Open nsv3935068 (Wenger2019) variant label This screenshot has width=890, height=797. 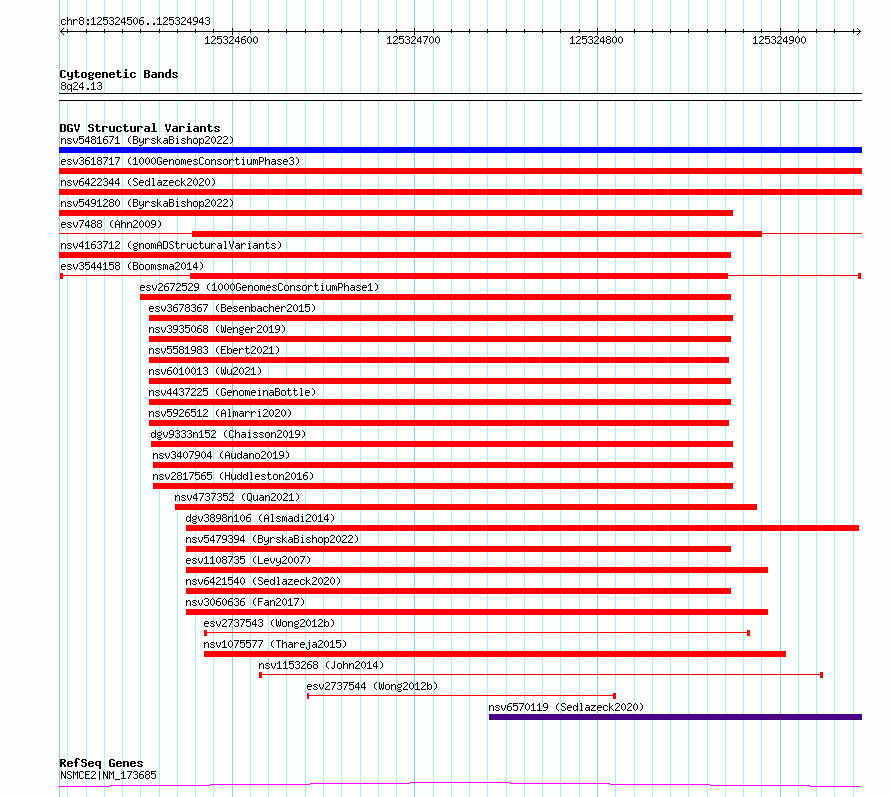[x=217, y=329]
